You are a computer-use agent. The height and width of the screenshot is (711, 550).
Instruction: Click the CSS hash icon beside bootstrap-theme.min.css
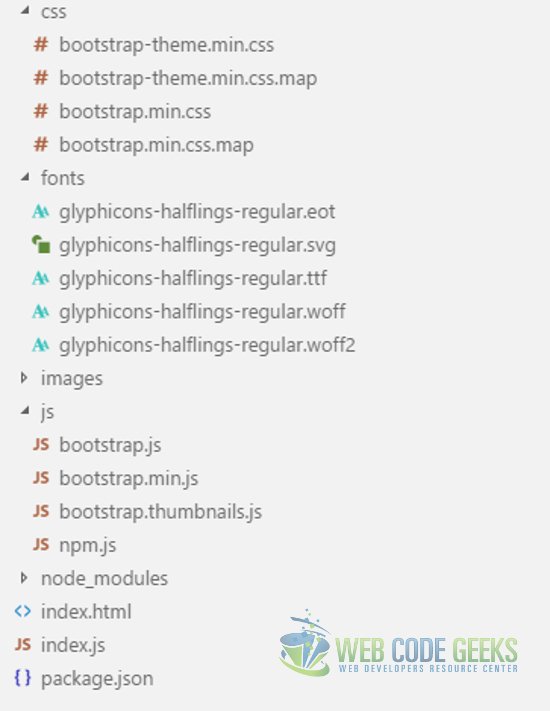point(41,45)
